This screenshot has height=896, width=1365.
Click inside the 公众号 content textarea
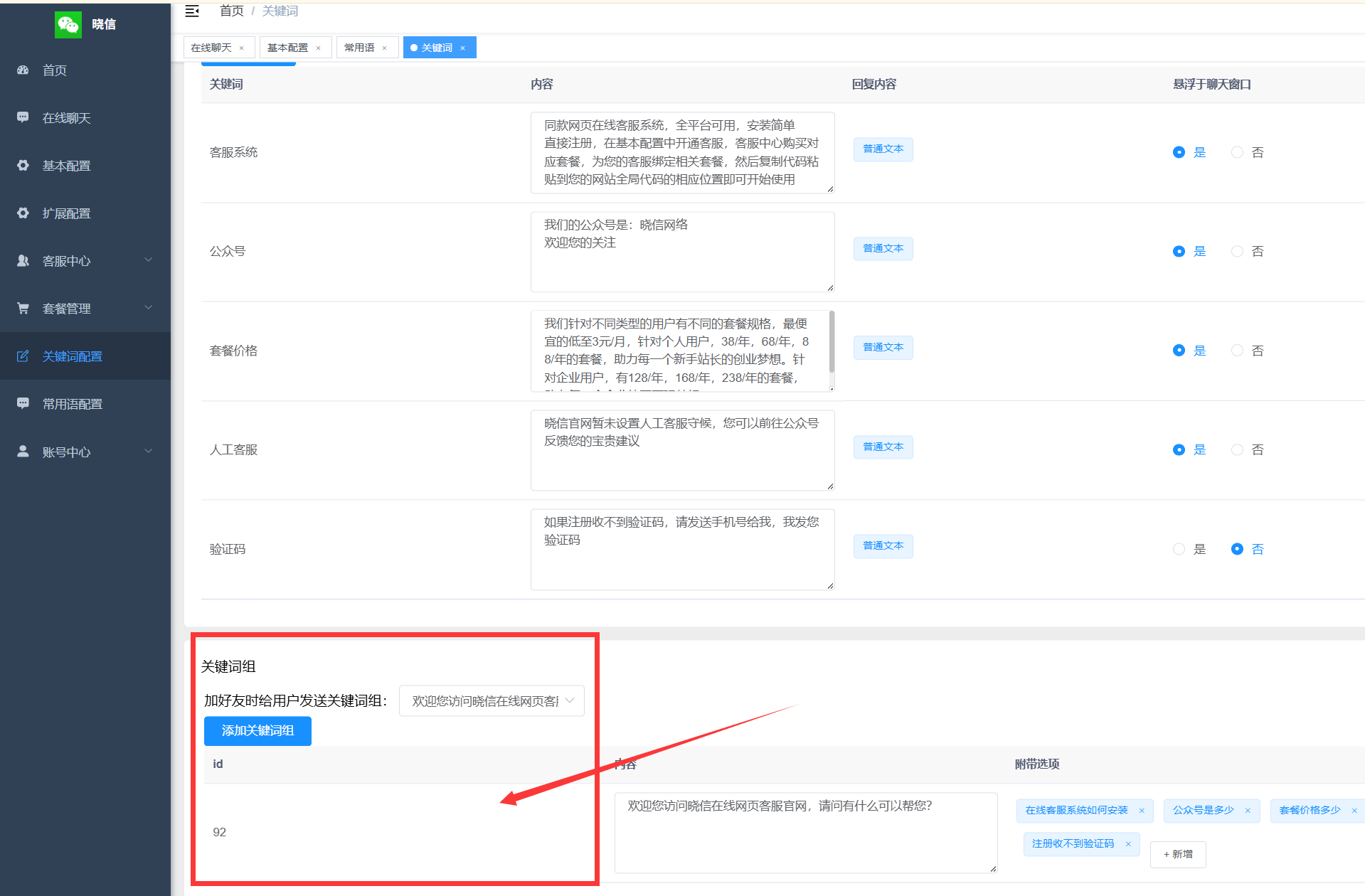click(682, 252)
